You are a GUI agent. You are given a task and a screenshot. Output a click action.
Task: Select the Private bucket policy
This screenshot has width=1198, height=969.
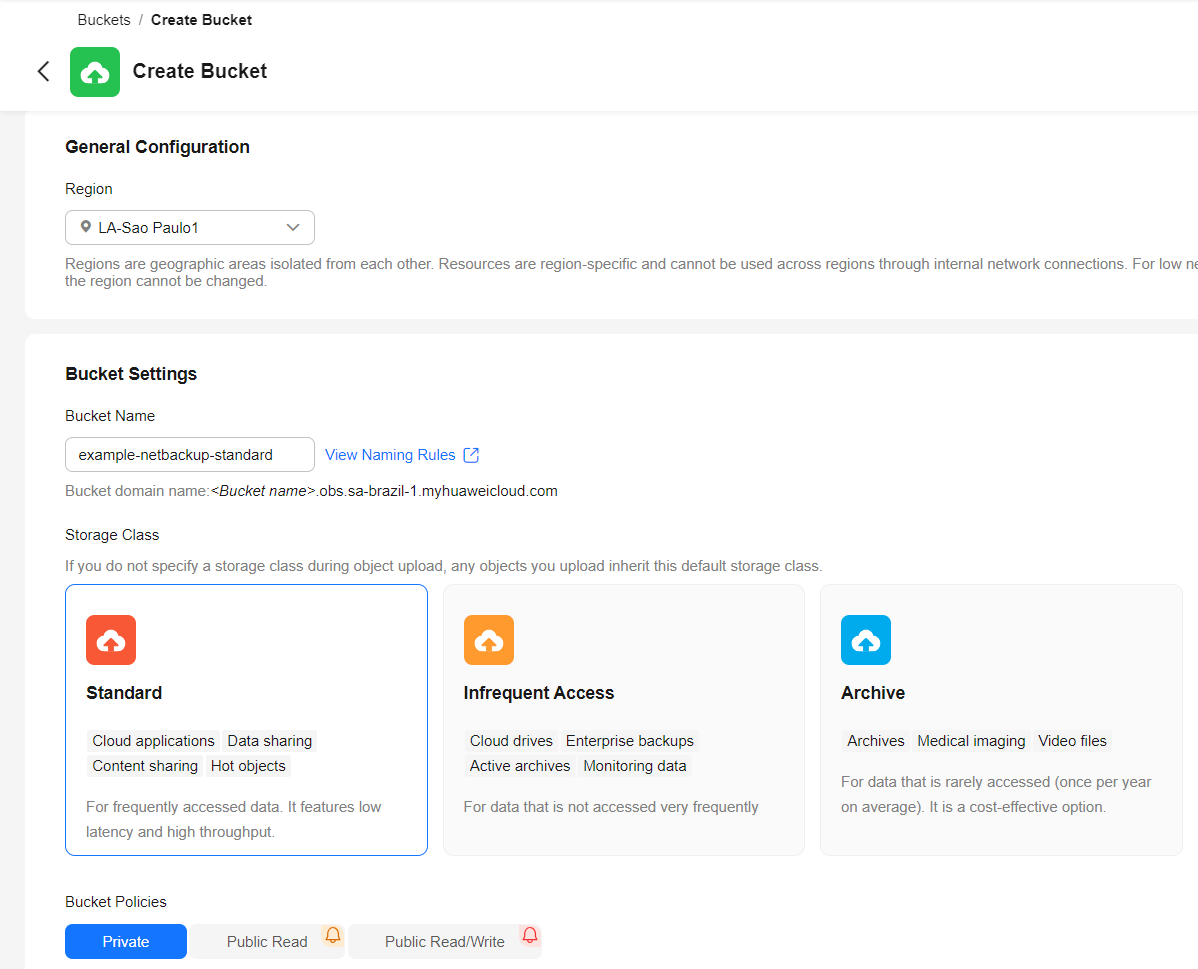(x=126, y=941)
